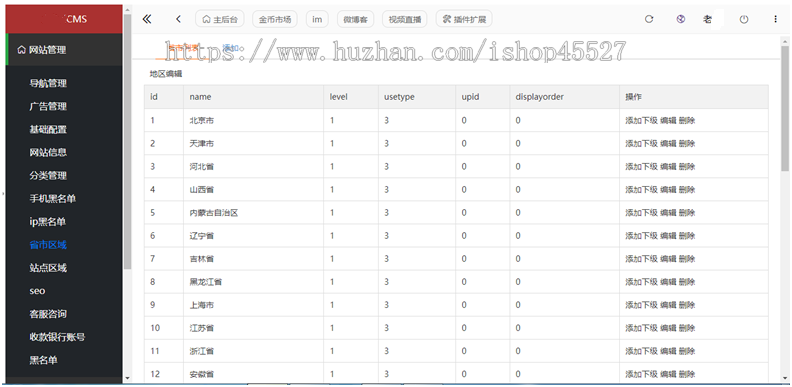Open 站点区域 in sidebar
The image size is (792, 387).
tap(48, 268)
